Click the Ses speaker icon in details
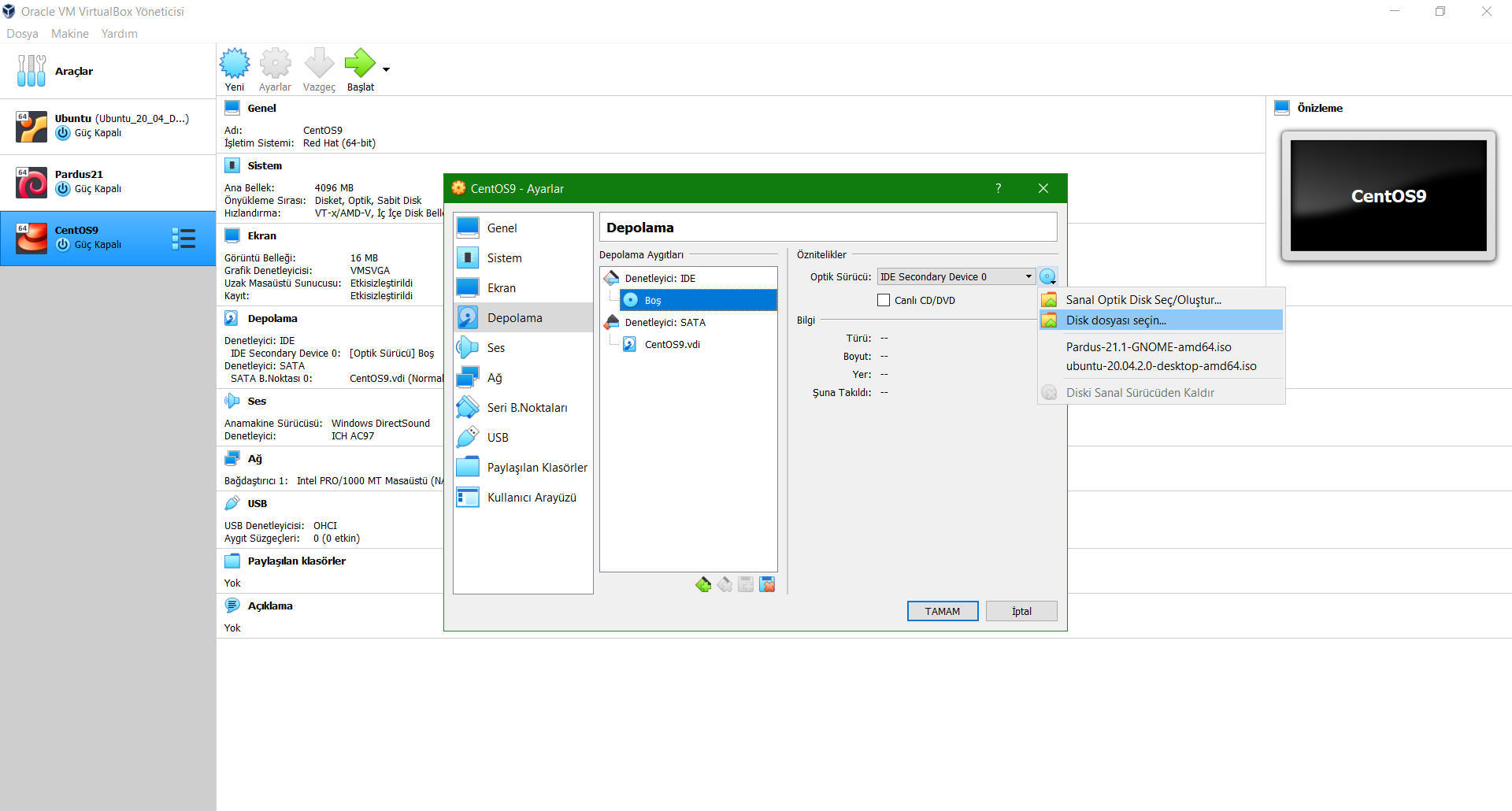Screen dimensions: 1512x811 tap(232, 401)
